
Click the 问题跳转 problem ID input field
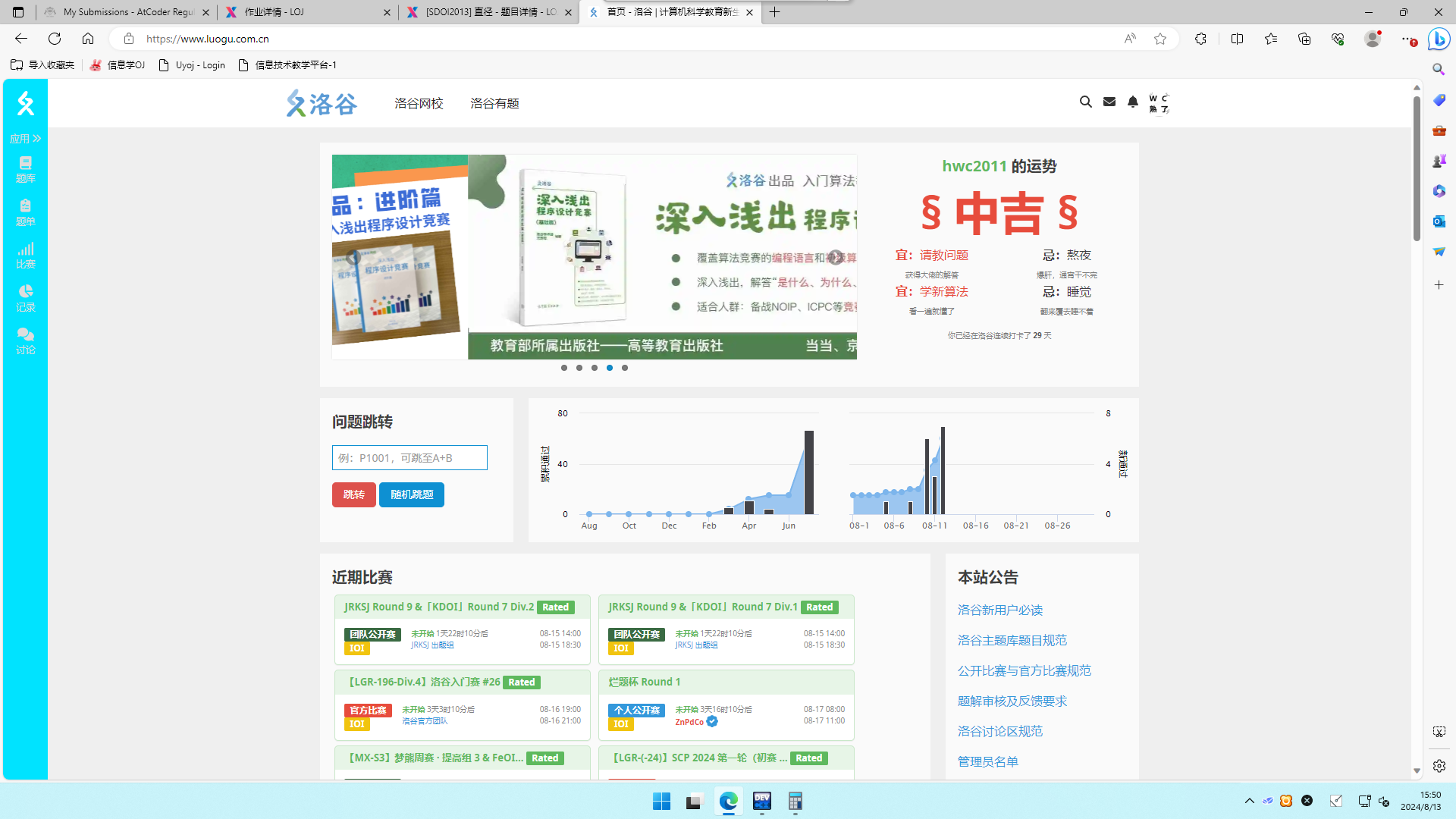tap(409, 457)
